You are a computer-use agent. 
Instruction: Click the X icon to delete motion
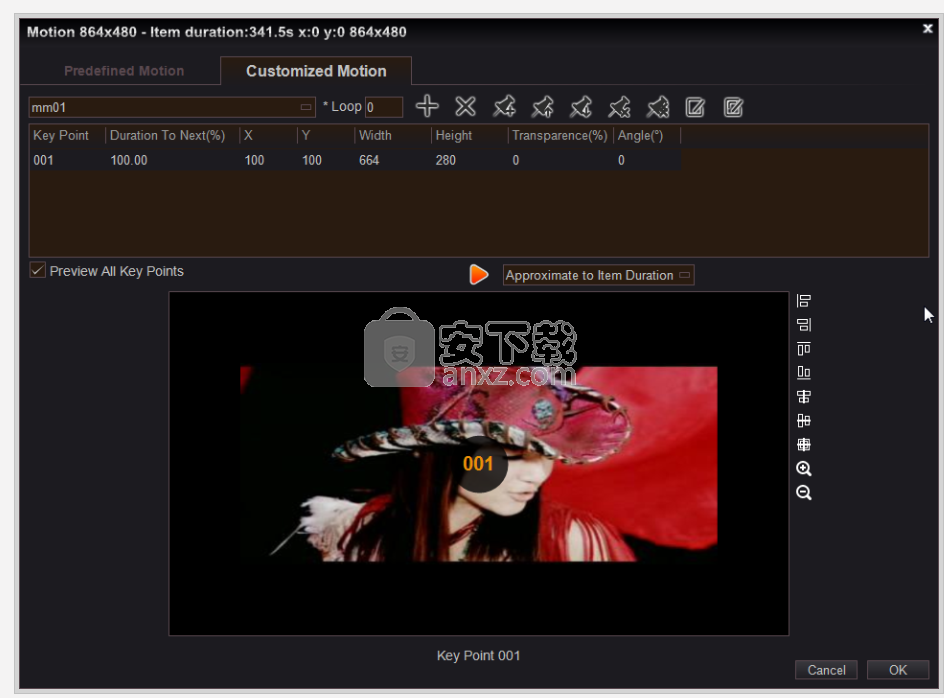click(465, 107)
